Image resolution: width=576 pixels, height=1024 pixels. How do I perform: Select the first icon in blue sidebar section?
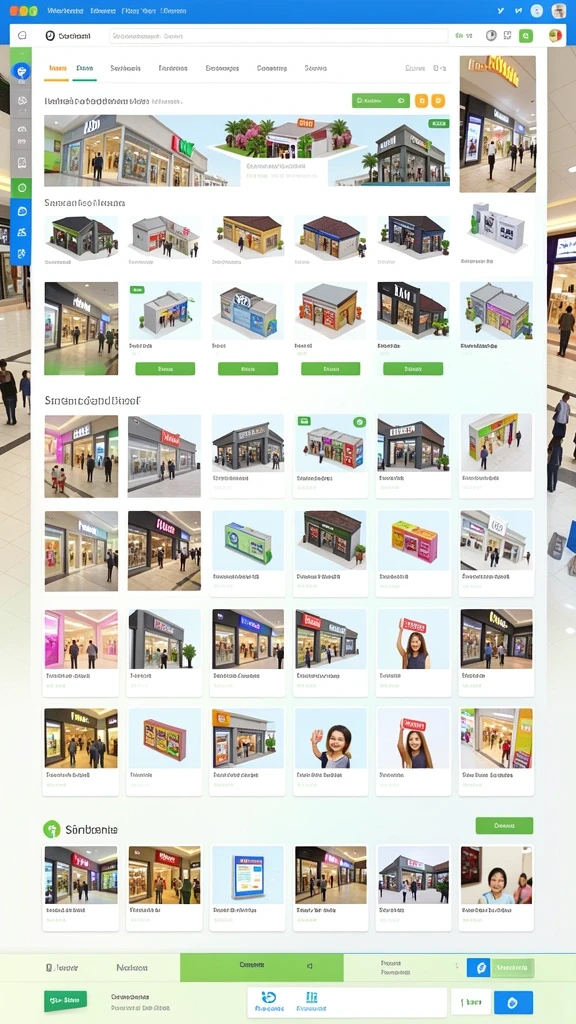22,211
